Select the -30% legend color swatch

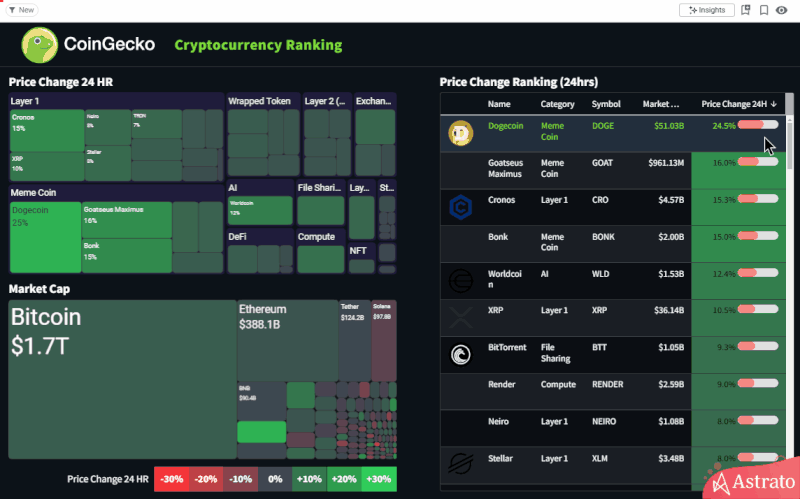coord(171,479)
